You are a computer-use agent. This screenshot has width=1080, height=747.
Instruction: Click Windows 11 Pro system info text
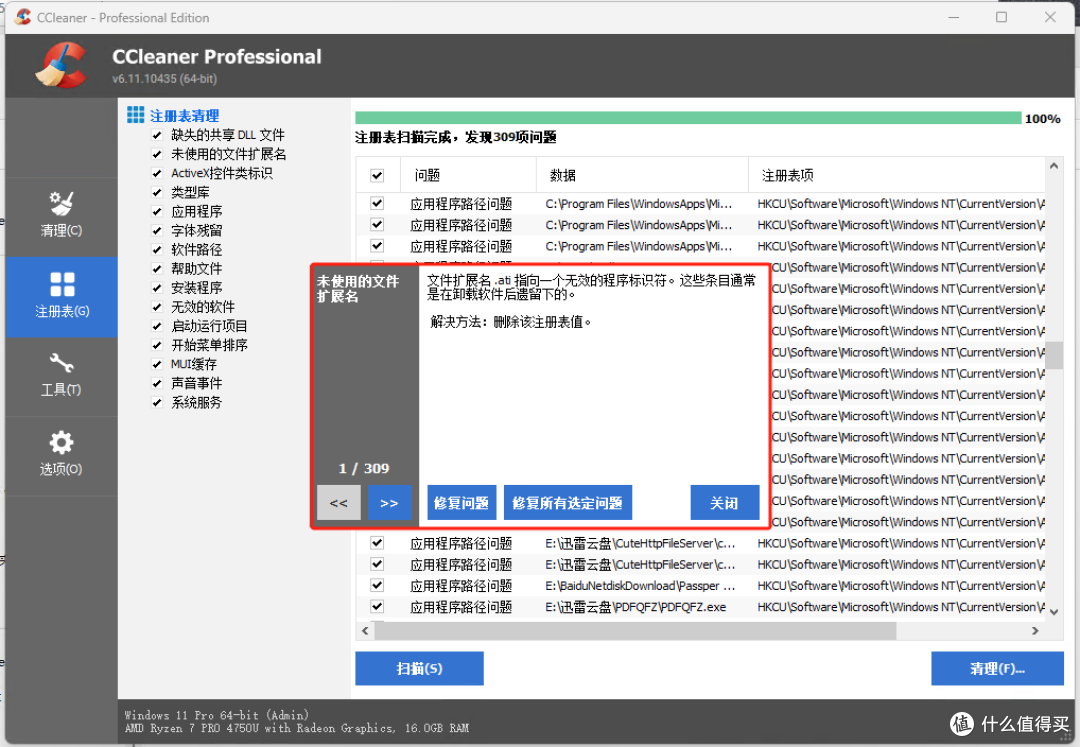tap(216, 715)
